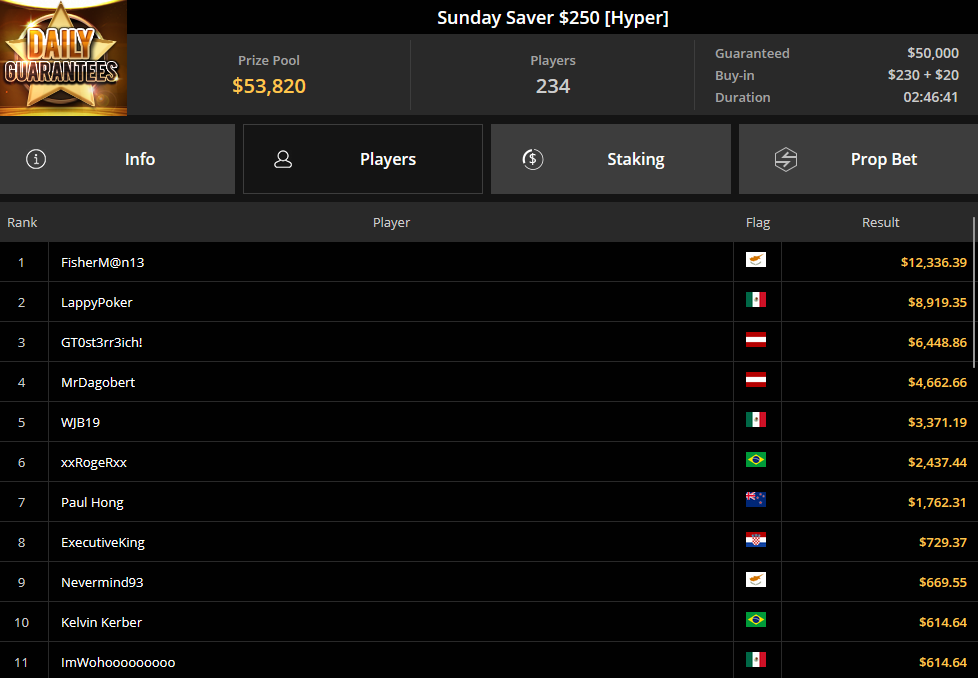Click ExecutiveKing's Croatia flag icon
The height and width of the screenshot is (678, 978).
(x=755, y=540)
